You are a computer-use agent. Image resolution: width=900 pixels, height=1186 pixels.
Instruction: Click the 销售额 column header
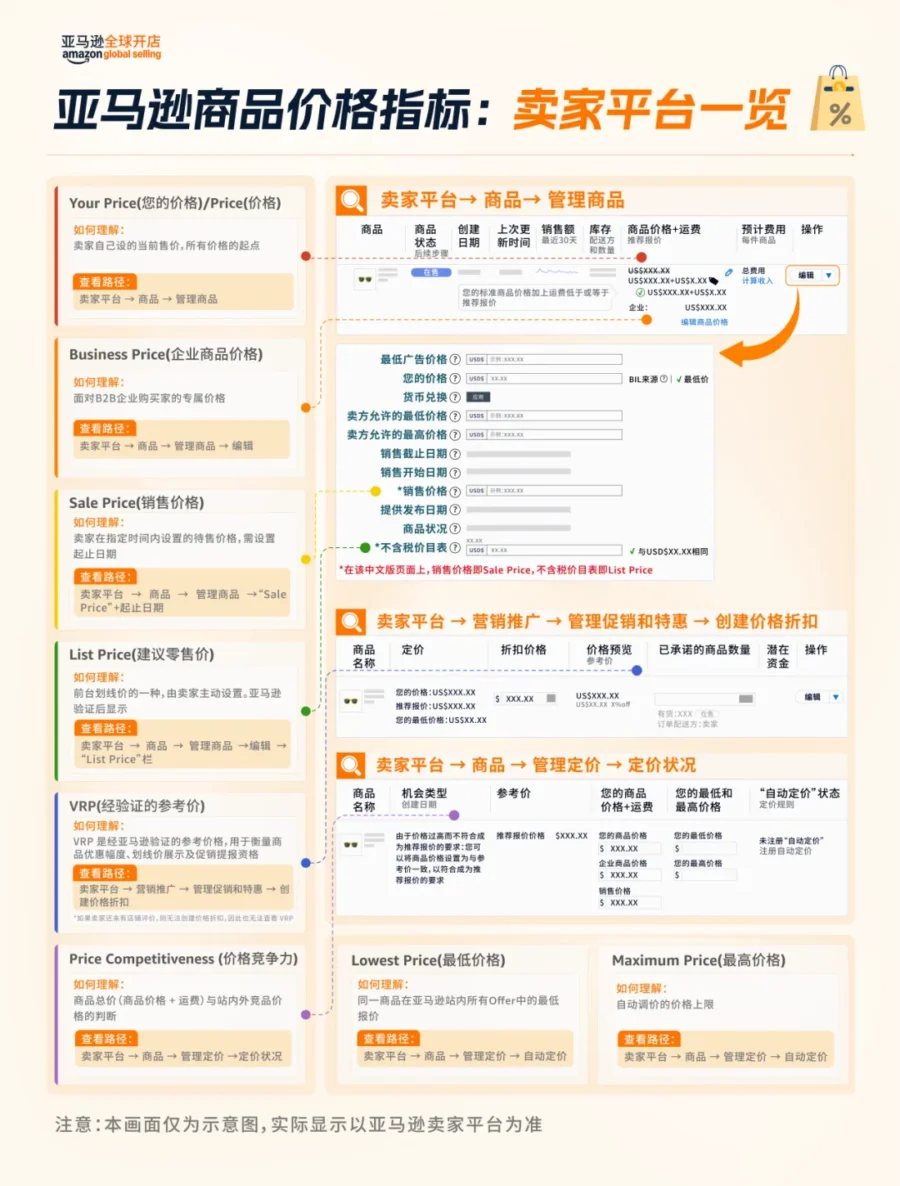558,229
